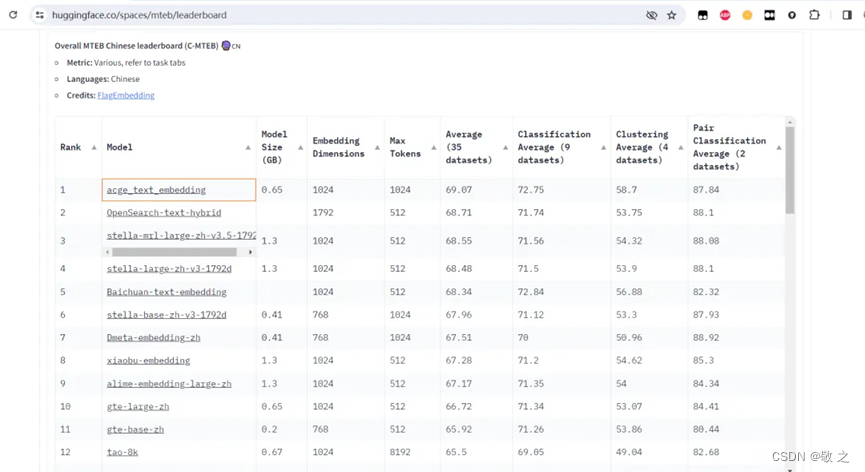Open alime-embedding-large-zh model link
This screenshot has height=472, width=865.
pos(169,384)
